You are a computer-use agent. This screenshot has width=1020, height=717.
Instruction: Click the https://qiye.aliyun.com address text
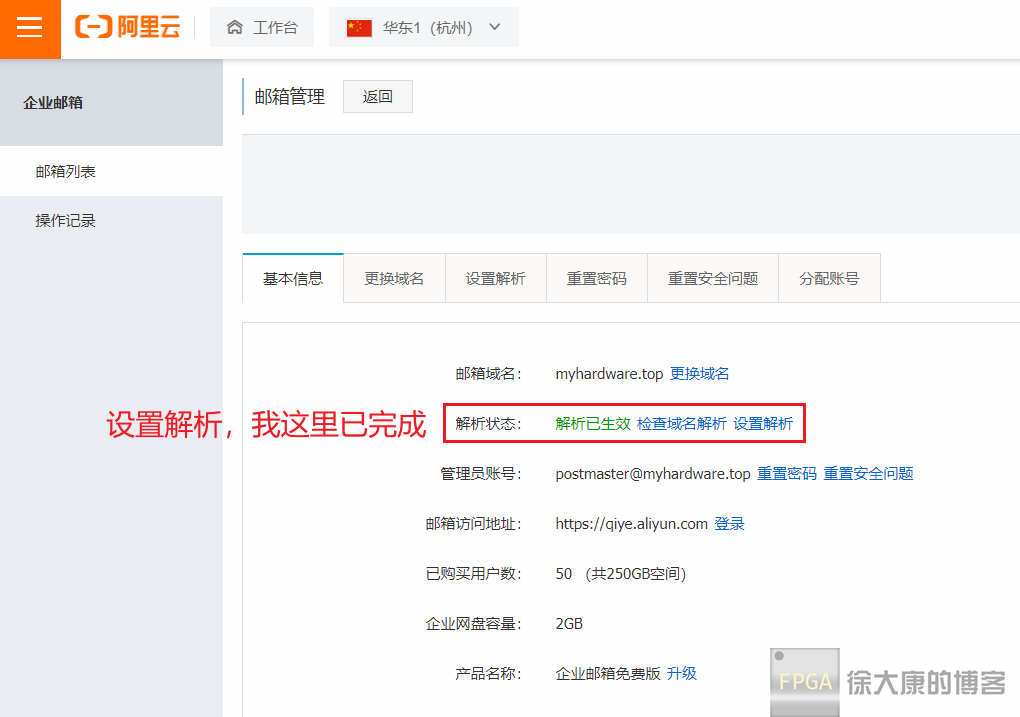(631, 524)
